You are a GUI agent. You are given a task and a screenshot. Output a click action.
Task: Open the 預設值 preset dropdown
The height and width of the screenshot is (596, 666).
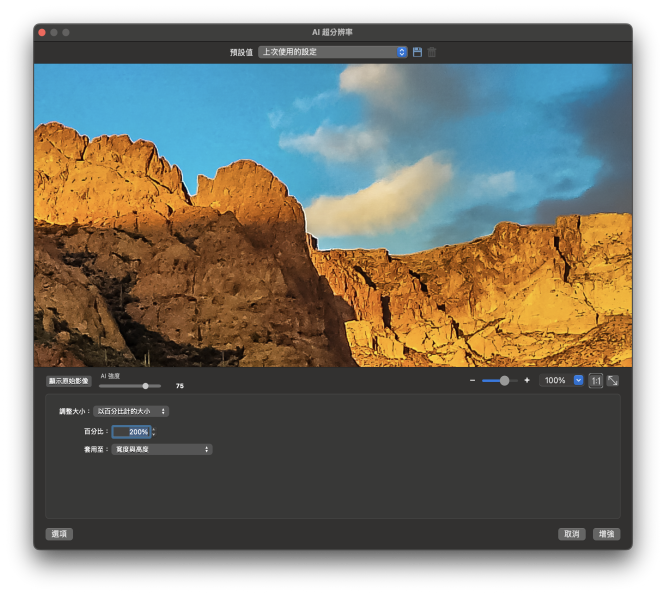pos(332,52)
